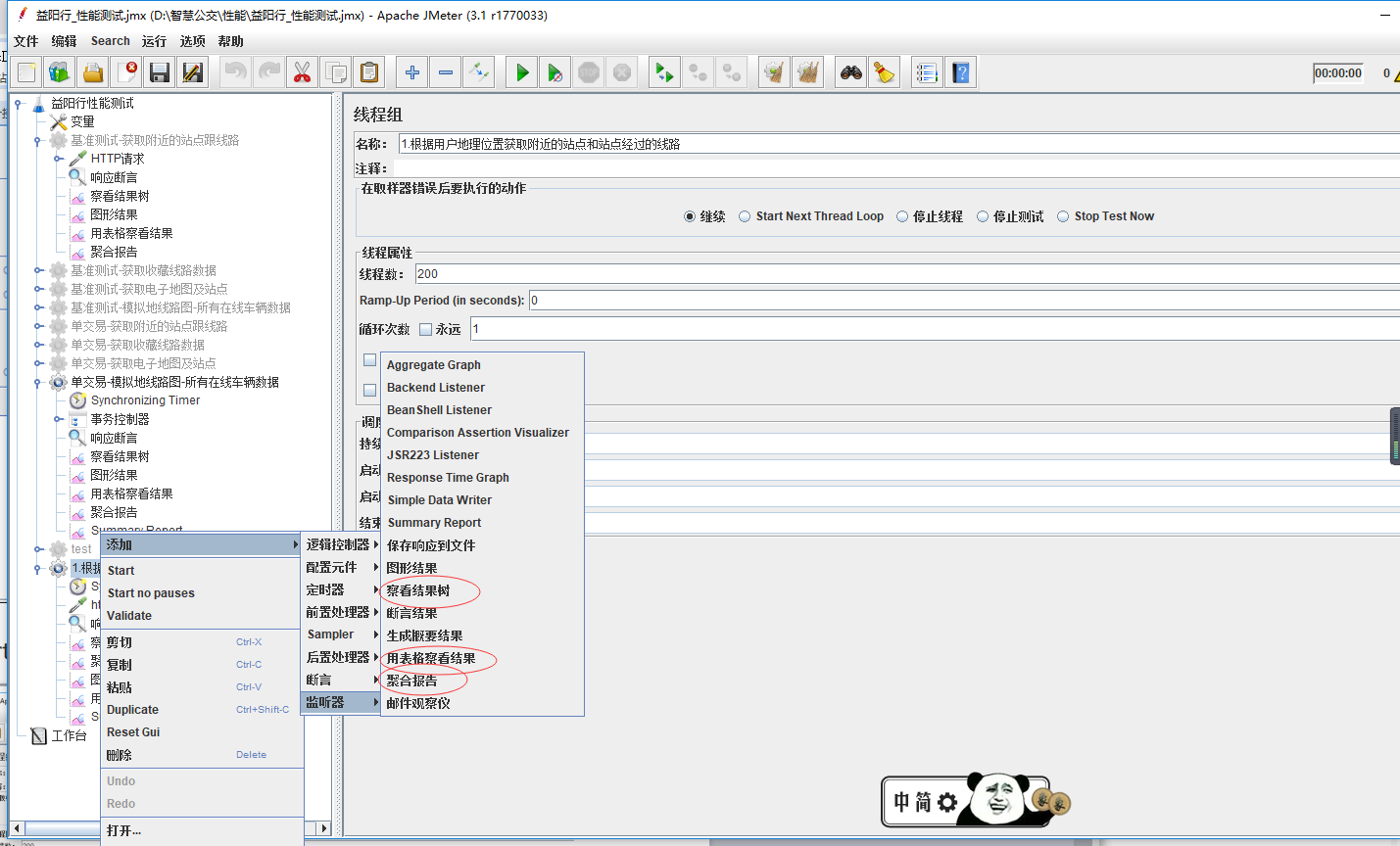Image resolution: width=1400 pixels, height=846 pixels.
Task: Click the Paste clipboard toolbar icon
Action: [x=368, y=72]
